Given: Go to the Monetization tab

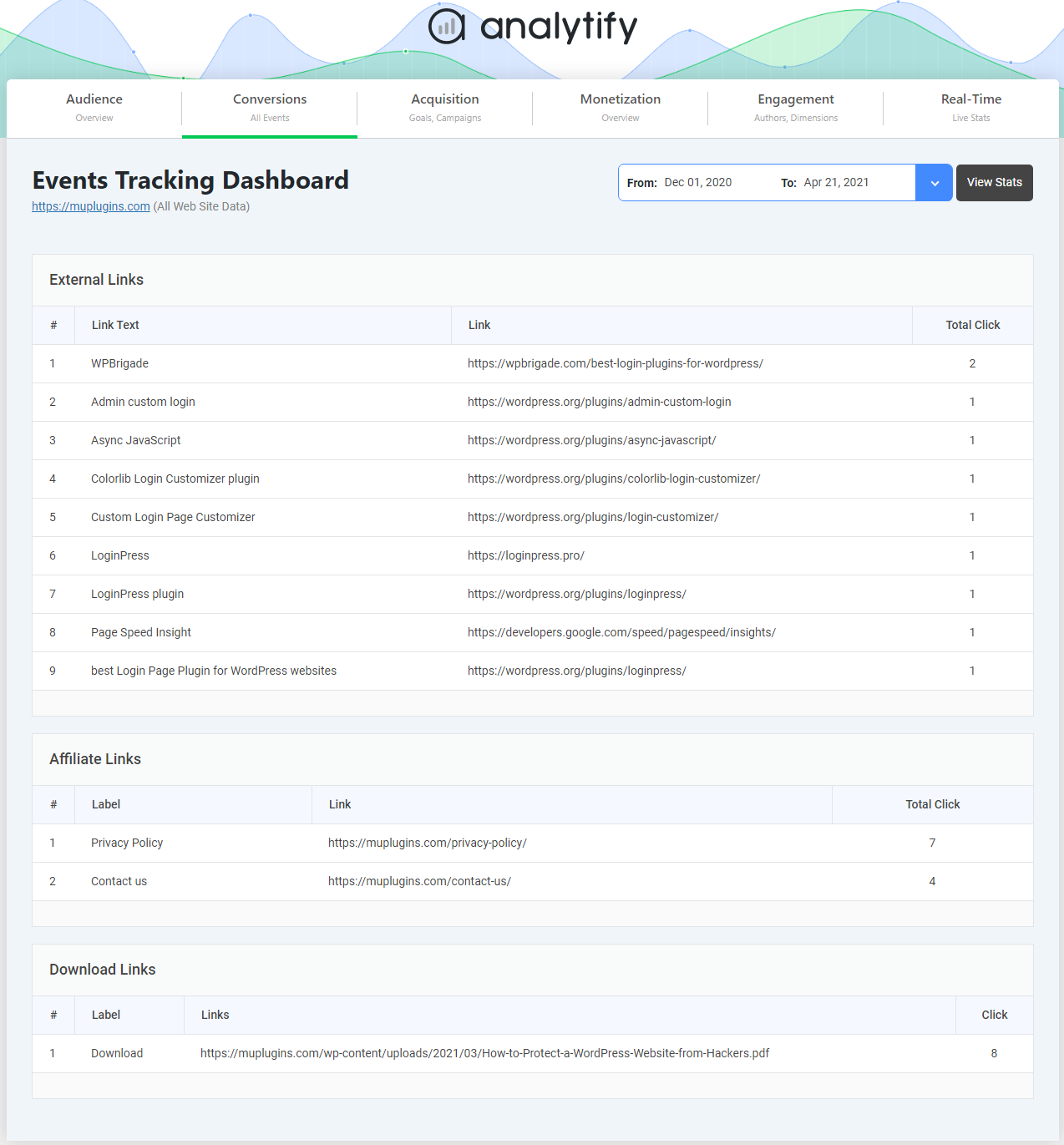Looking at the screenshot, I should point(621,108).
